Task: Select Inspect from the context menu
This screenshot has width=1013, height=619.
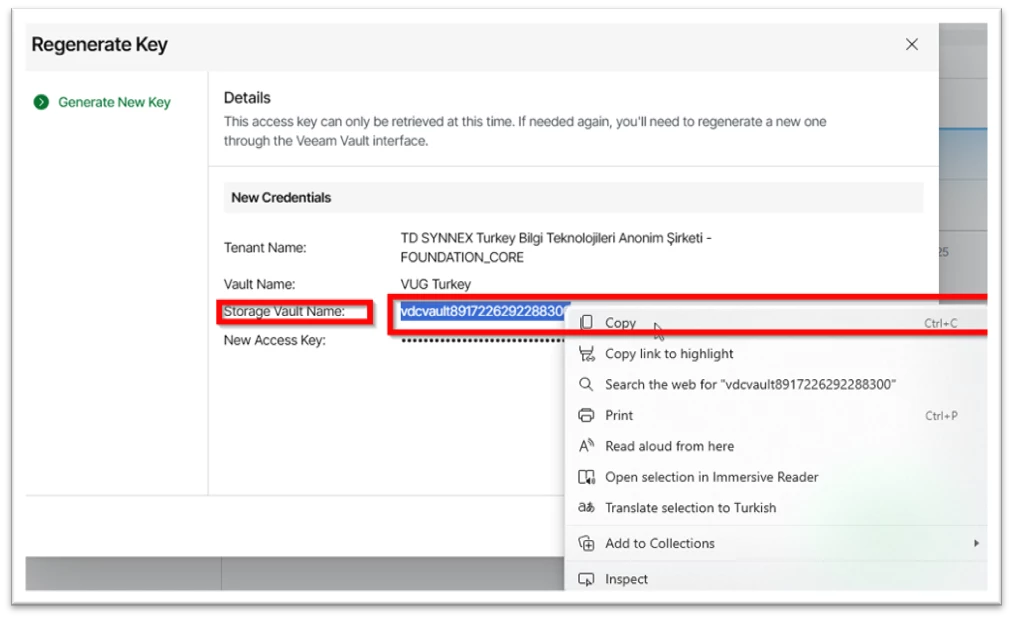Action: pos(775,579)
